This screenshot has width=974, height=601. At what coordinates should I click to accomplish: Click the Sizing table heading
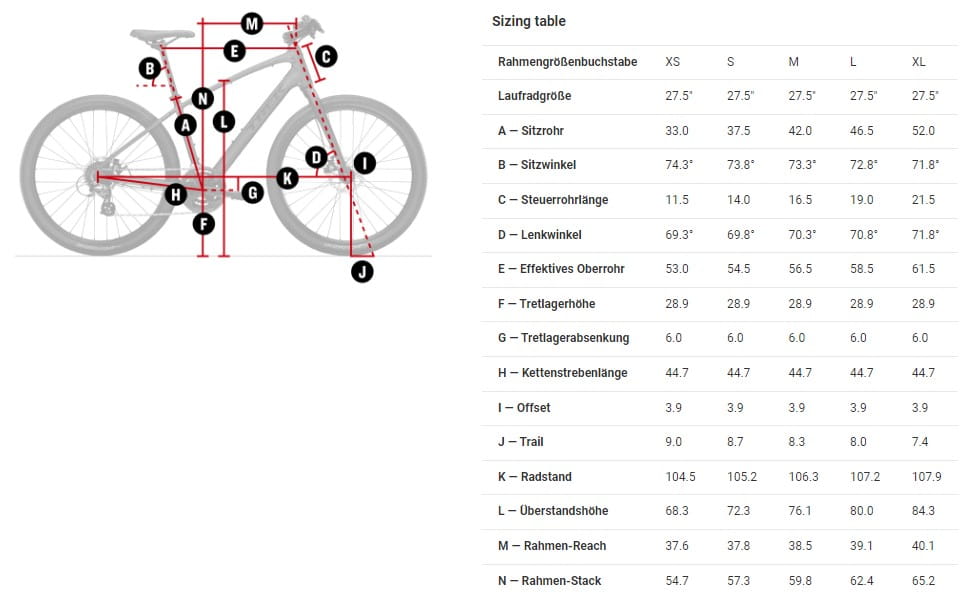pos(529,21)
